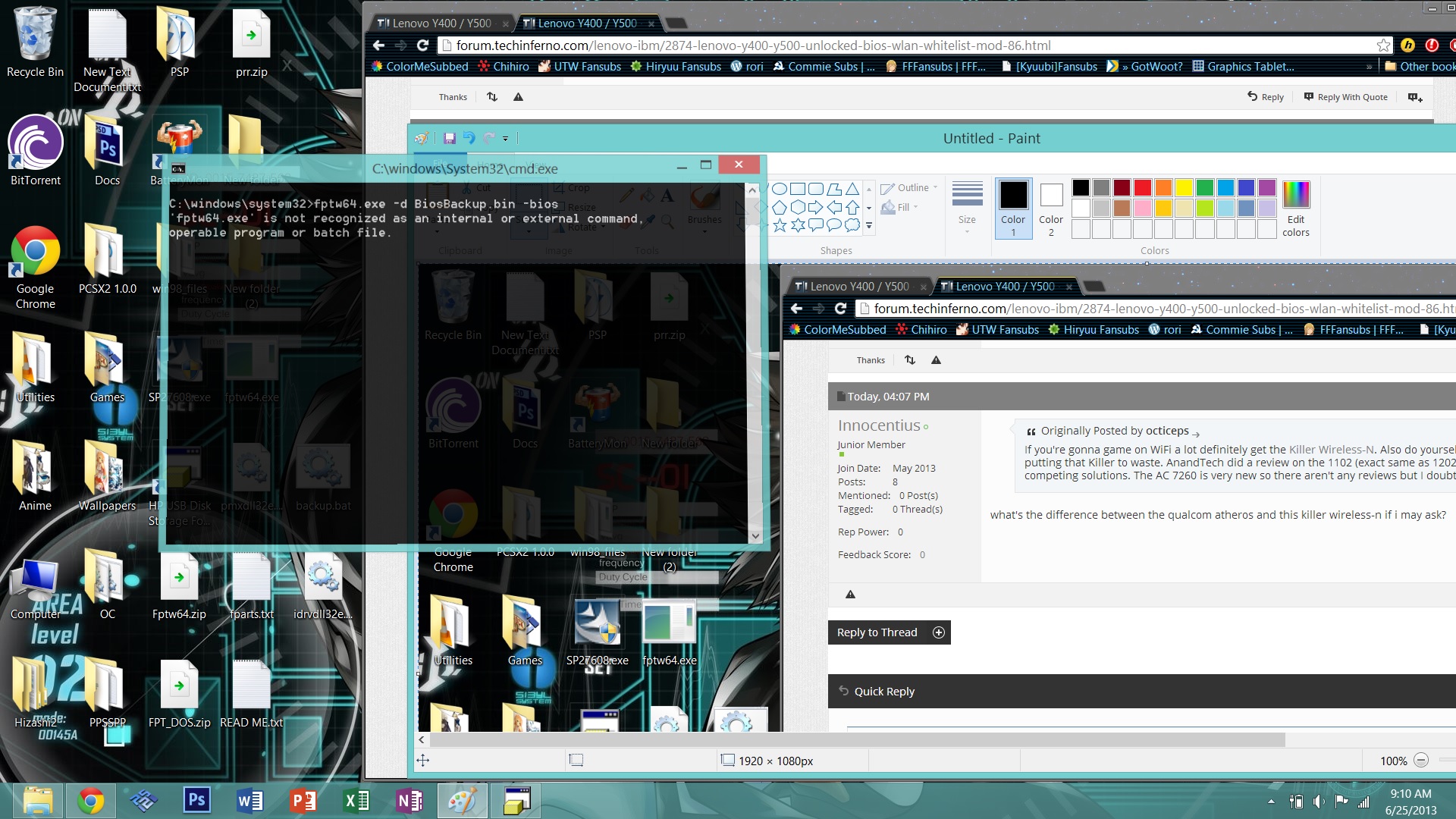Activate Color 1 foreground selector in Paint
1456x819 pixels.
(1013, 209)
